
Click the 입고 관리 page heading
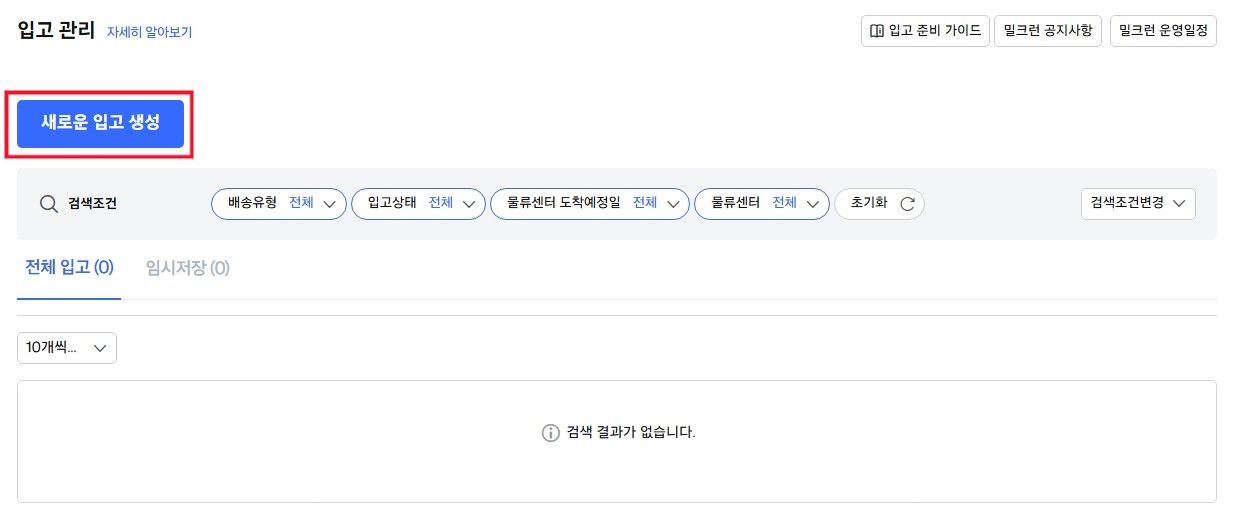click(x=55, y=30)
